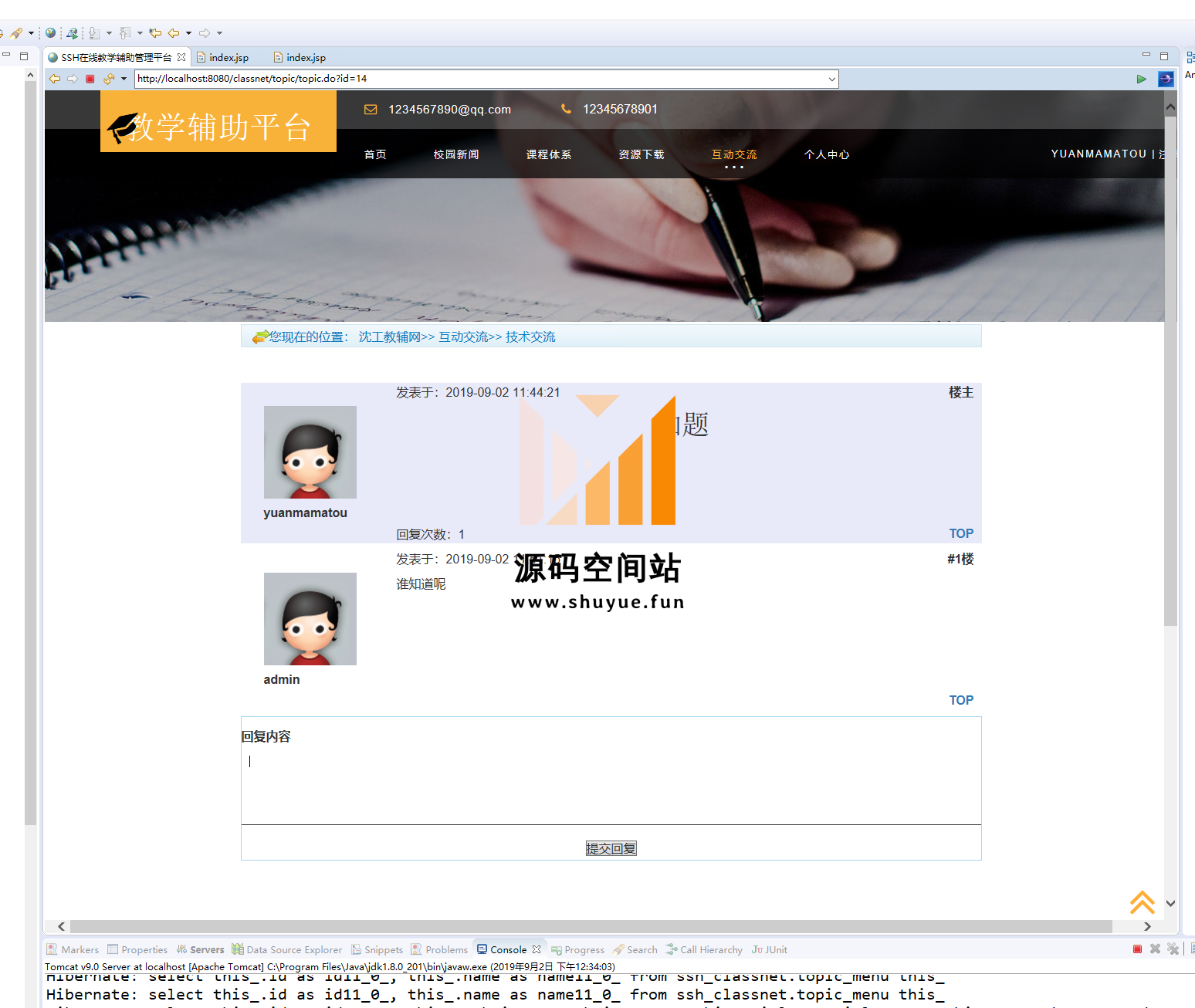Image resolution: width=1195 pixels, height=1008 pixels.
Task: Maximize the editor area panel
Action: coord(1164,56)
